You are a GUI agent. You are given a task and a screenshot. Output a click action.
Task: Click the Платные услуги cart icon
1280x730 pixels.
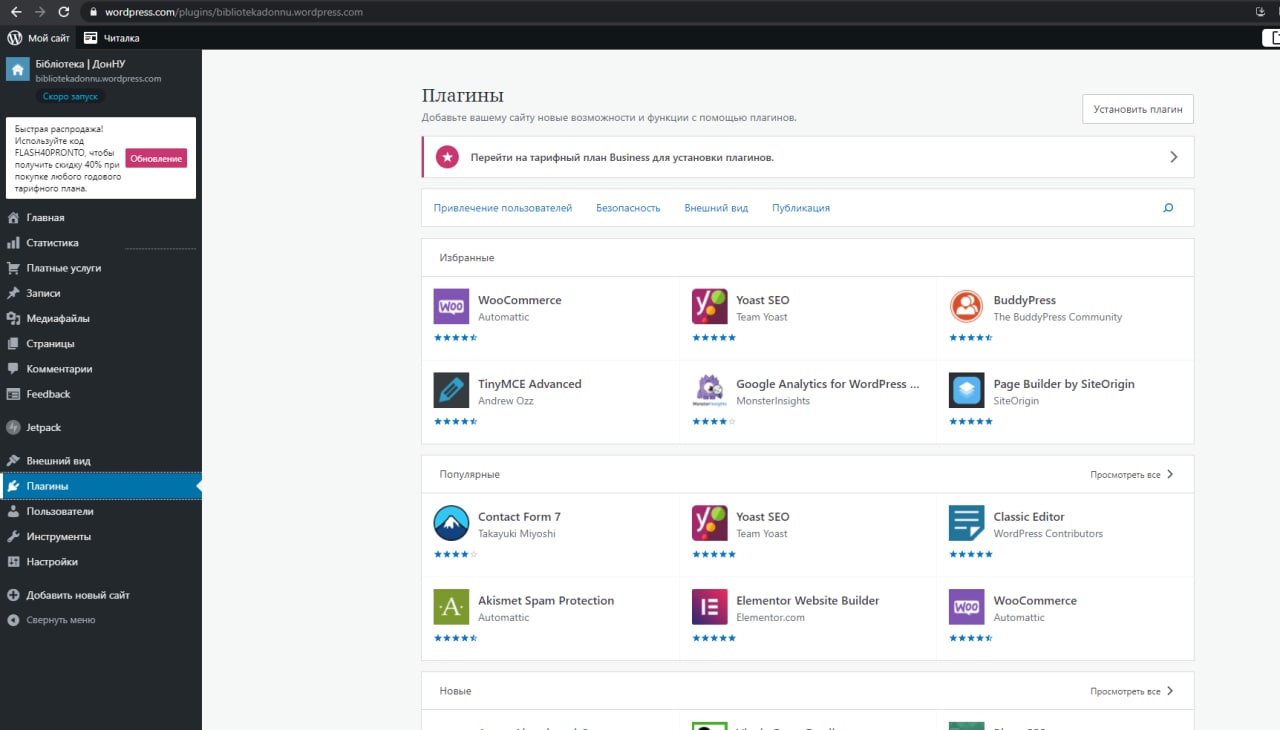[13, 268]
